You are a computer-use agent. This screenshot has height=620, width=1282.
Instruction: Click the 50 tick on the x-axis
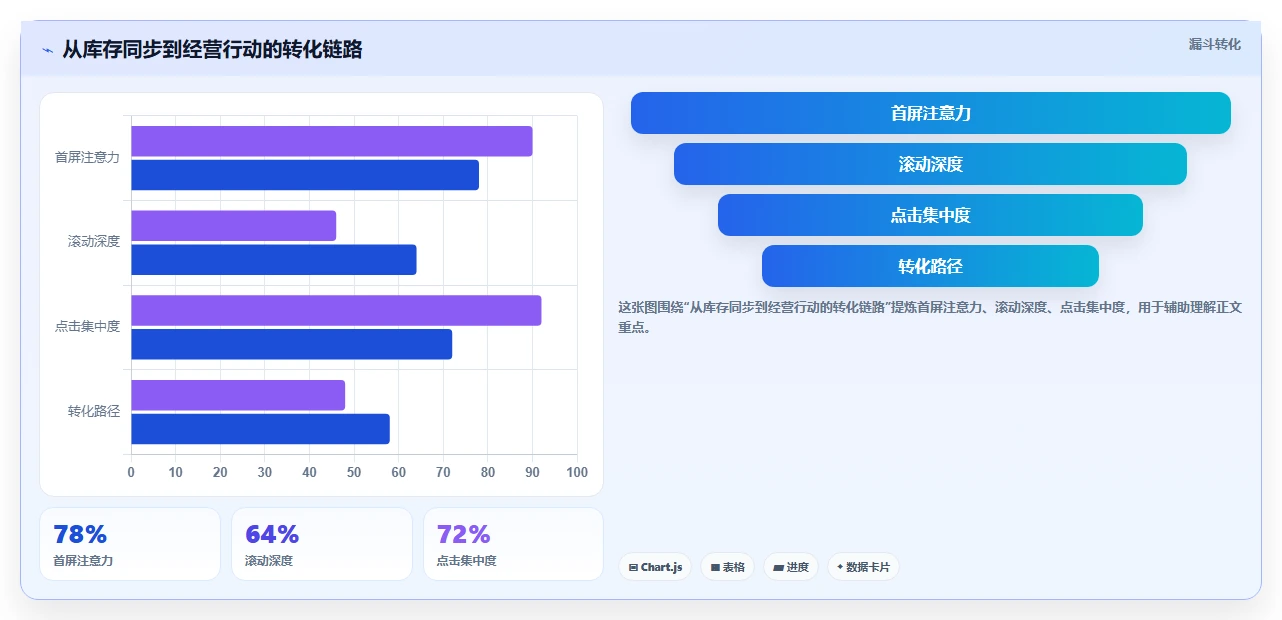(x=354, y=473)
